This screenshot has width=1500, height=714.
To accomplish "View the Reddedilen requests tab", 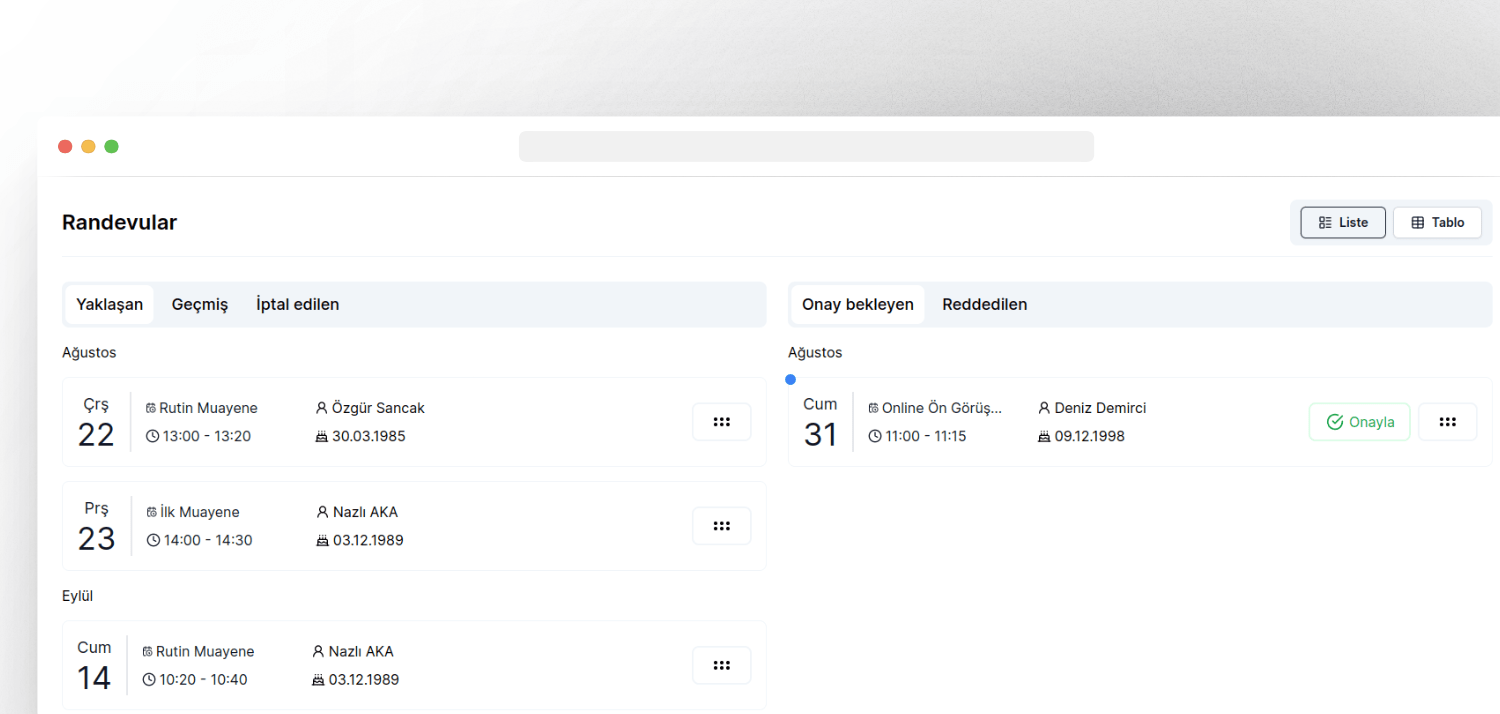I will [984, 305].
